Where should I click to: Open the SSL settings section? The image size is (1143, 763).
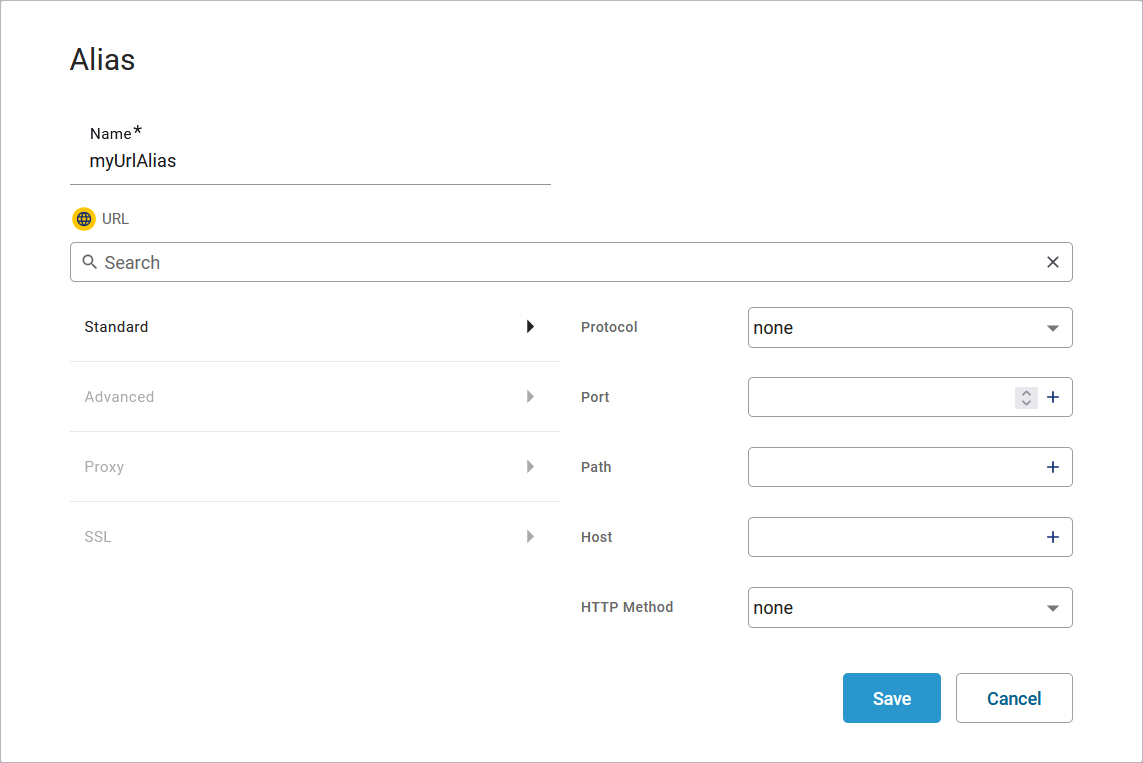tap(98, 537)
